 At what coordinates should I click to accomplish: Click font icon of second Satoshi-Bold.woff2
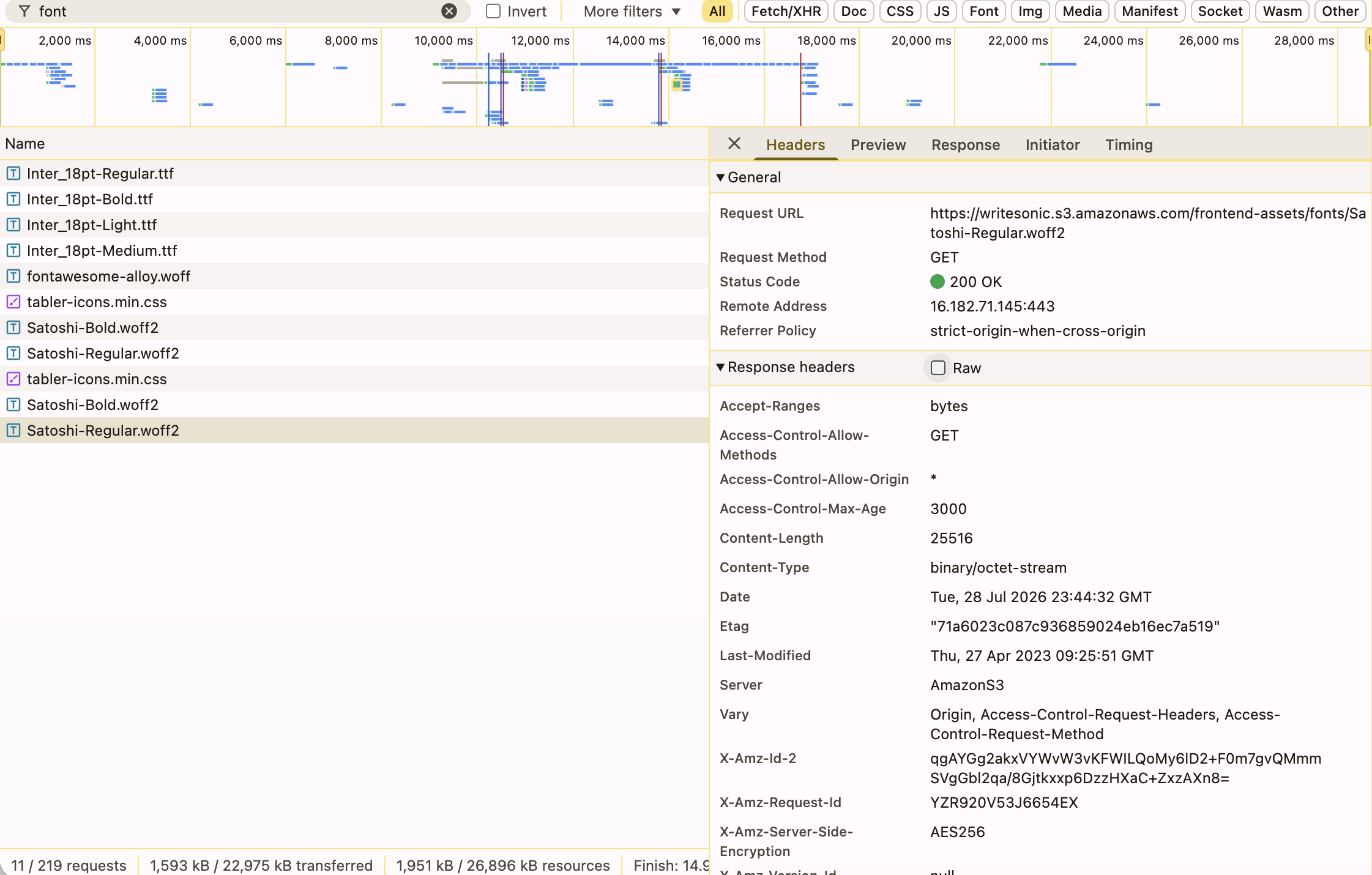[13, 404]
